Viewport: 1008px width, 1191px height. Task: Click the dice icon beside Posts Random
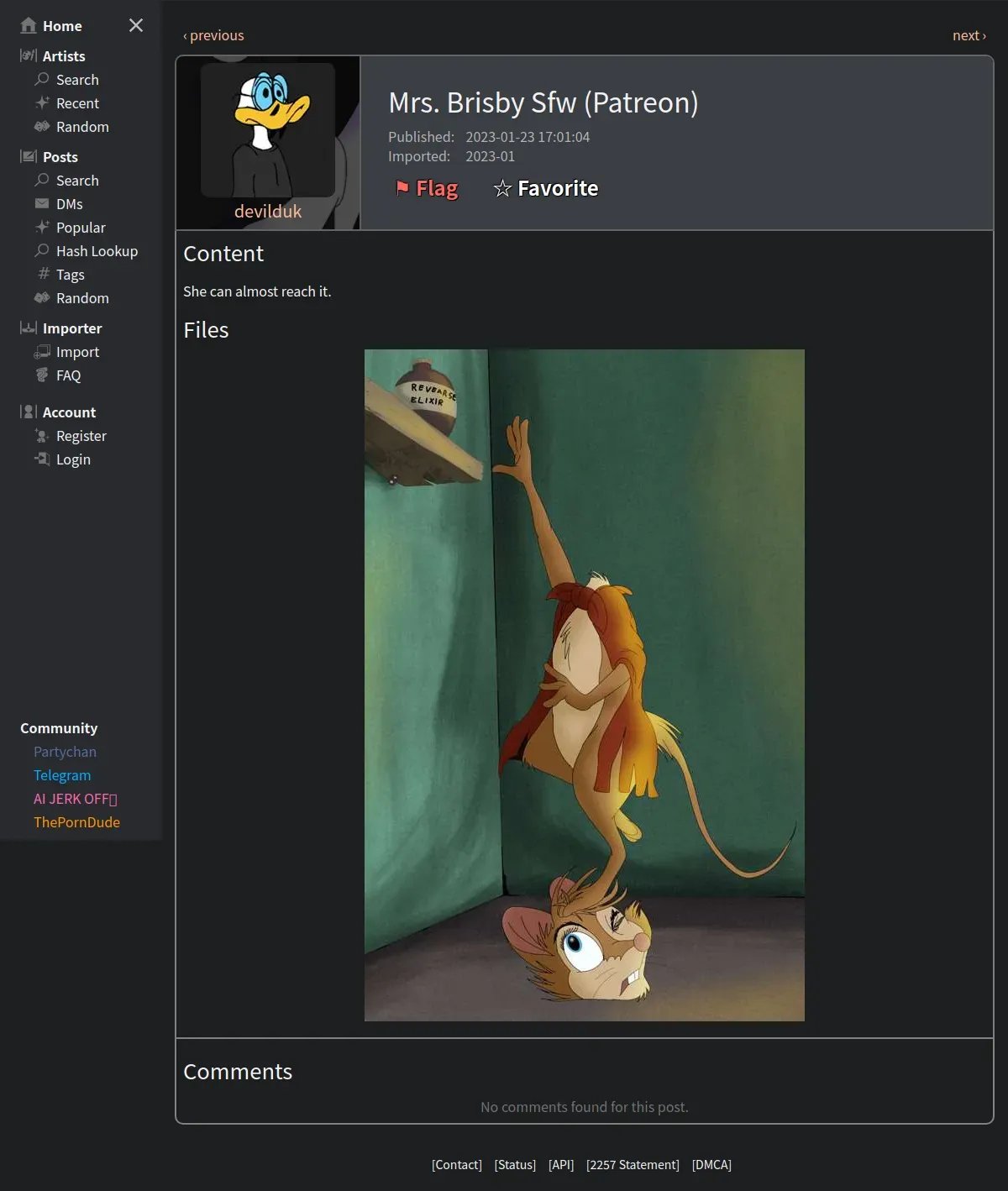42,297
